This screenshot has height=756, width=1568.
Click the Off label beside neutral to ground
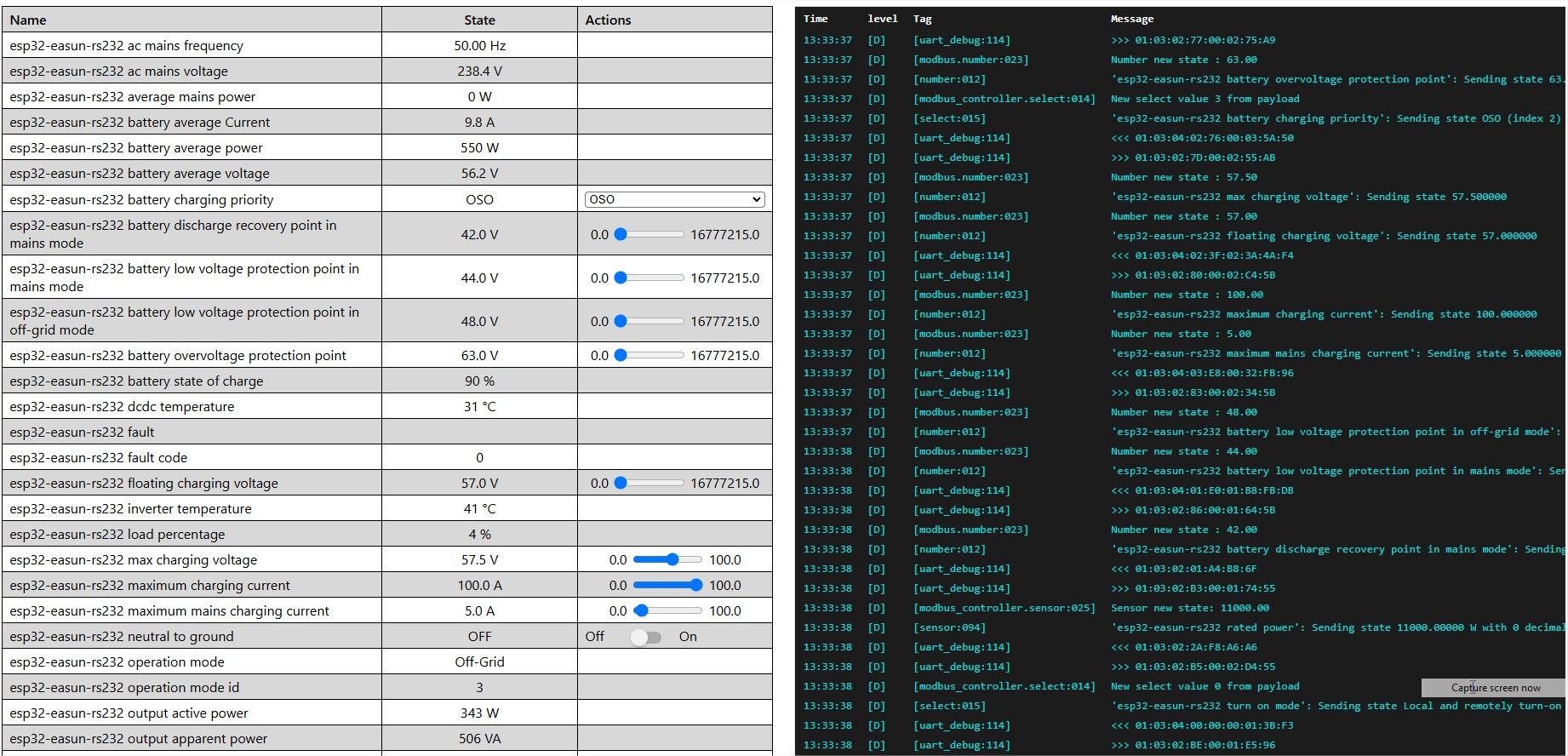(x=594, y=637)
